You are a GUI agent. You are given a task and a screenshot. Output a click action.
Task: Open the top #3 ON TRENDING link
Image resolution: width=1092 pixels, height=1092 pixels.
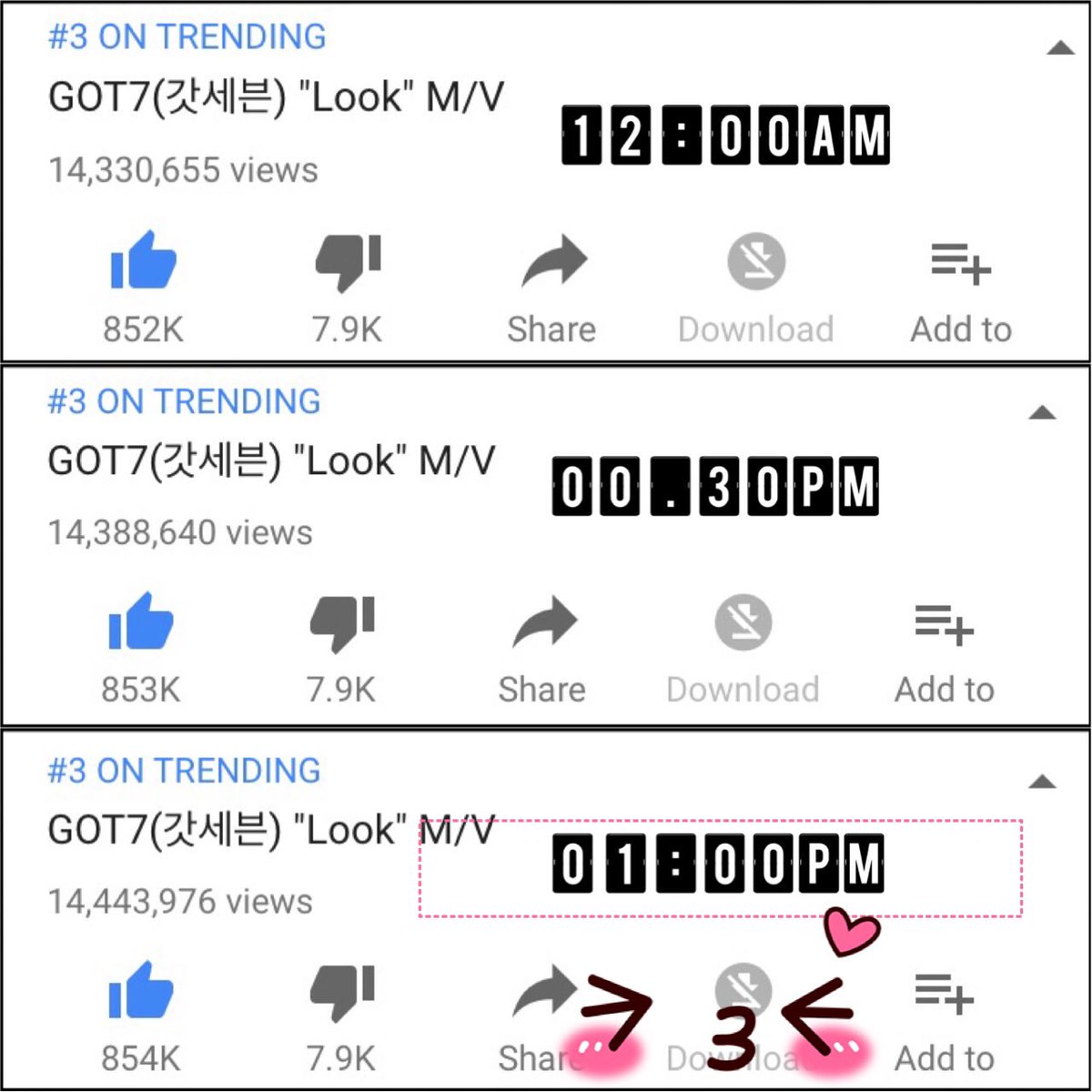pyautogui.click(x=187, y=36)
